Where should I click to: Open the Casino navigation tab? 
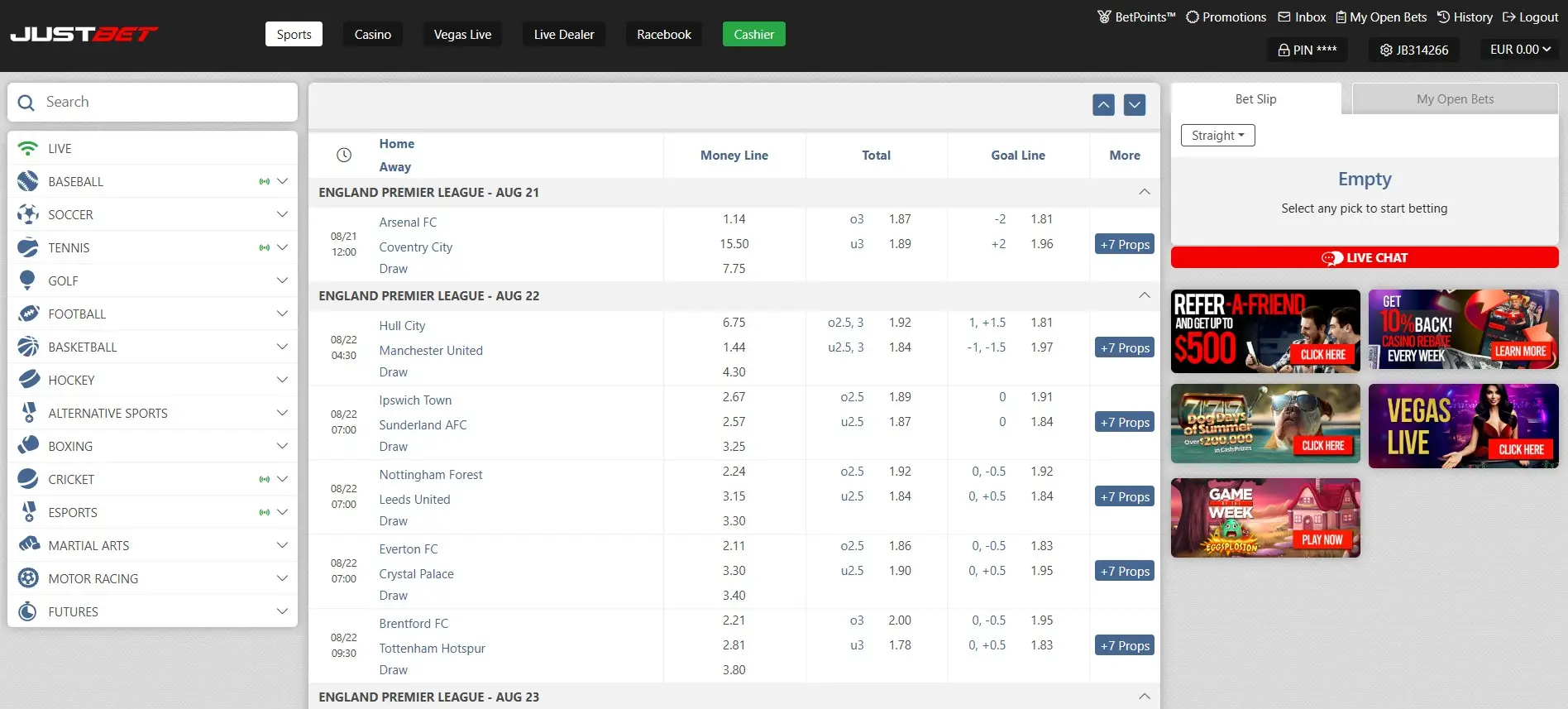coord(373,34)
